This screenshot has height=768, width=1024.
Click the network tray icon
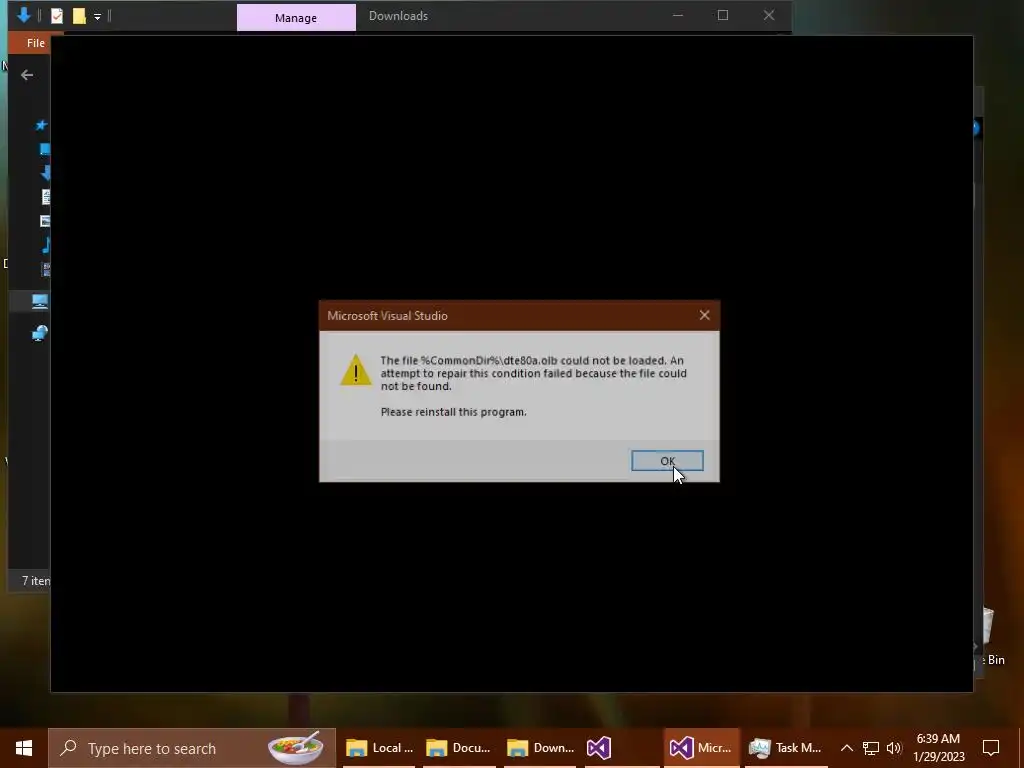click(x=871, y=748)
